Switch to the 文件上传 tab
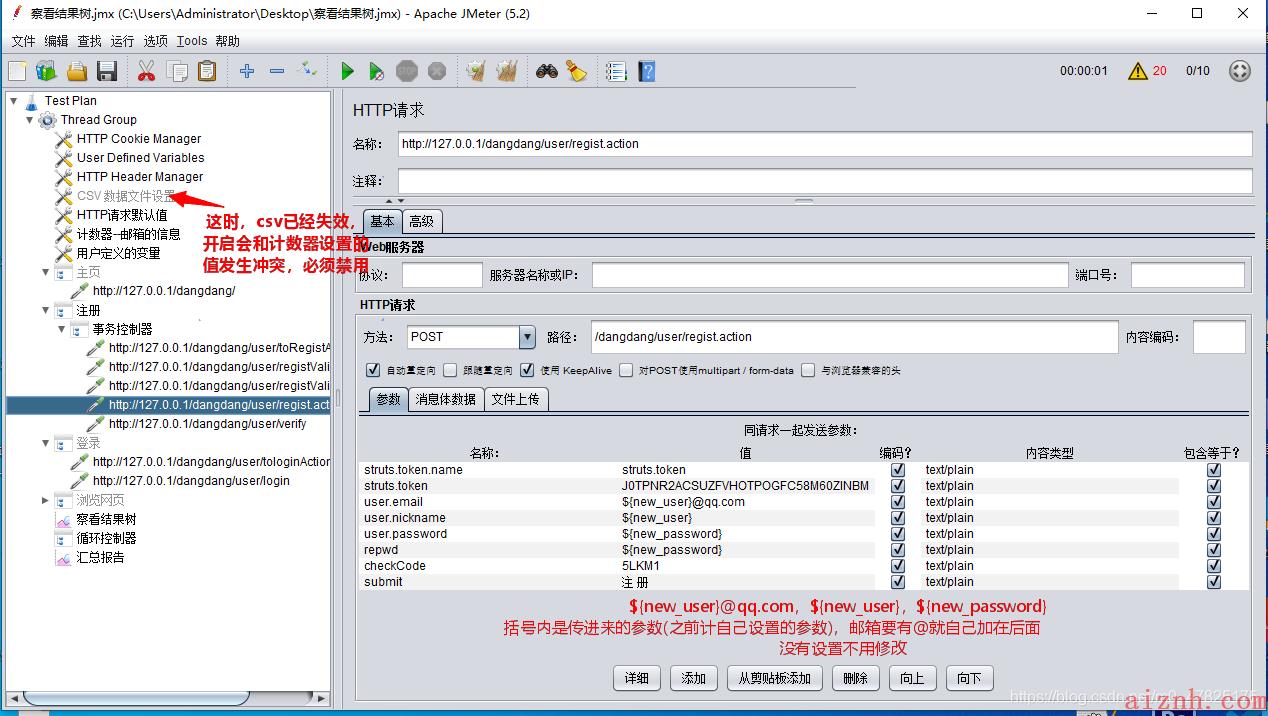This screenshot has width=1268, height=716. pyautogui.click(x=515, y=399)
